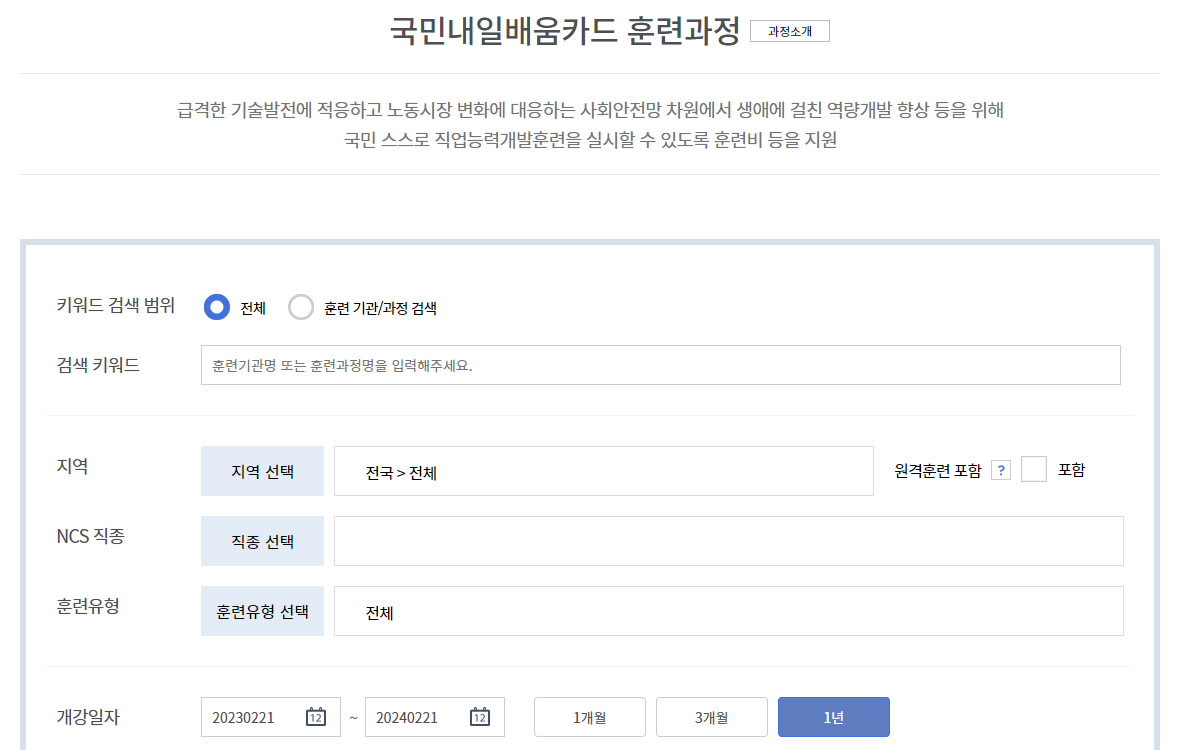Set date range with the 1개월 button
Image resolution: width=1179 pixels, height=750 pixels.
[x=589, y=716]
